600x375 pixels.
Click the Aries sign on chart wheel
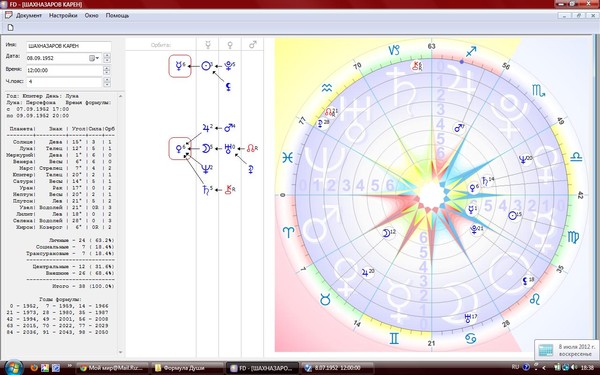coord(288,232)
